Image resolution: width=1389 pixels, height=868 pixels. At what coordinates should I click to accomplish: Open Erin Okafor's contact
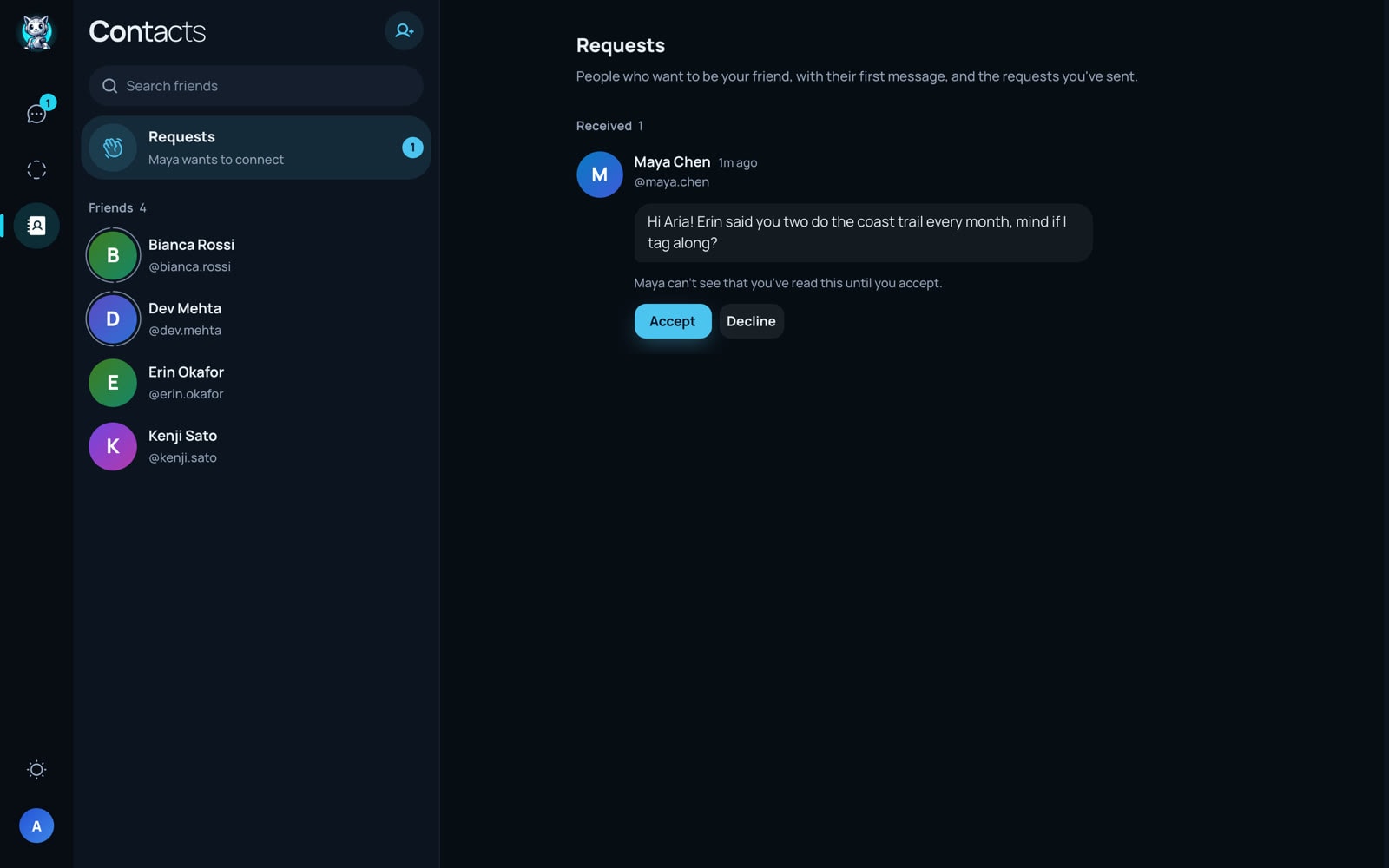[x=256, y=383]
